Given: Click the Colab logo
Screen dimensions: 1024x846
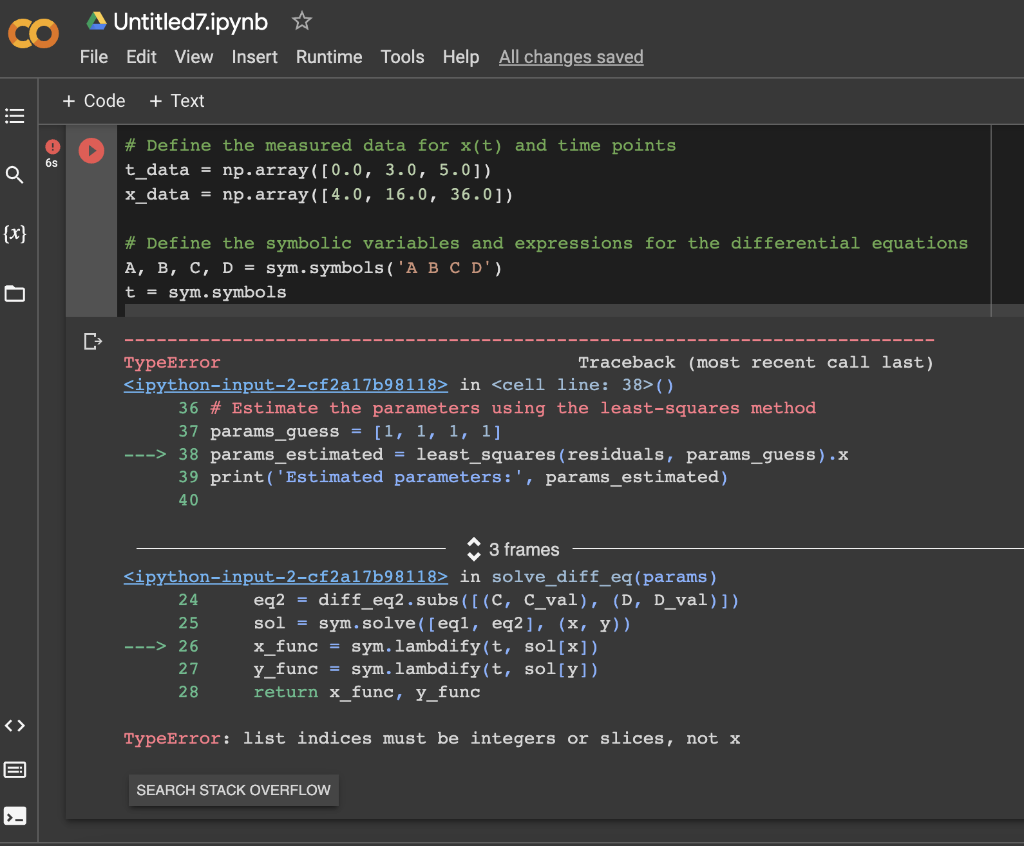Looking at the screenshot, I should 33,33.
